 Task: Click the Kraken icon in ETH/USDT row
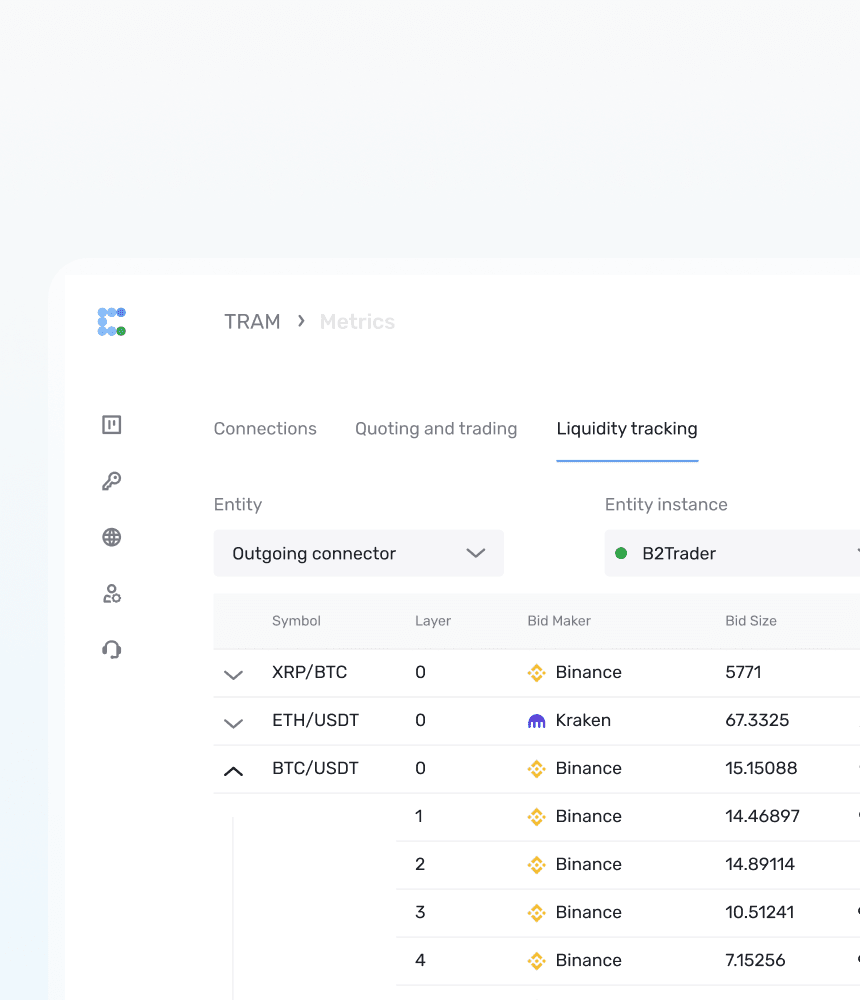[537, 721]
